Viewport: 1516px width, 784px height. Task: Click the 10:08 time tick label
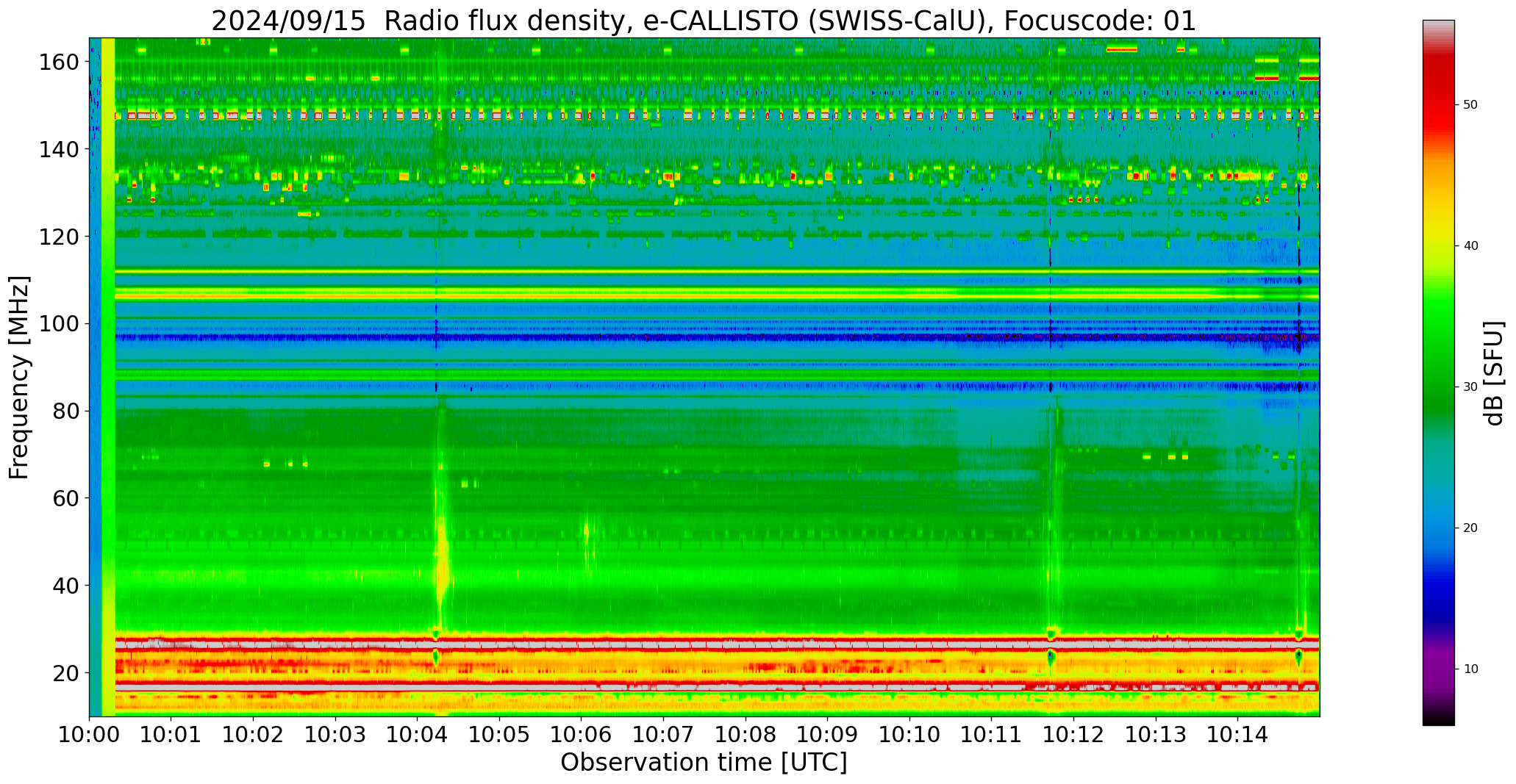pos(746,734)
